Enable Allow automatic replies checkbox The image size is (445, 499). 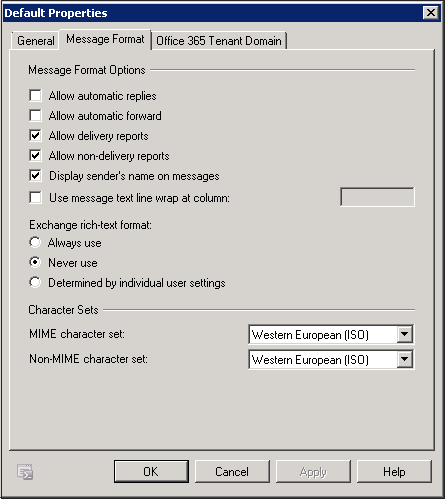point(35,95)
